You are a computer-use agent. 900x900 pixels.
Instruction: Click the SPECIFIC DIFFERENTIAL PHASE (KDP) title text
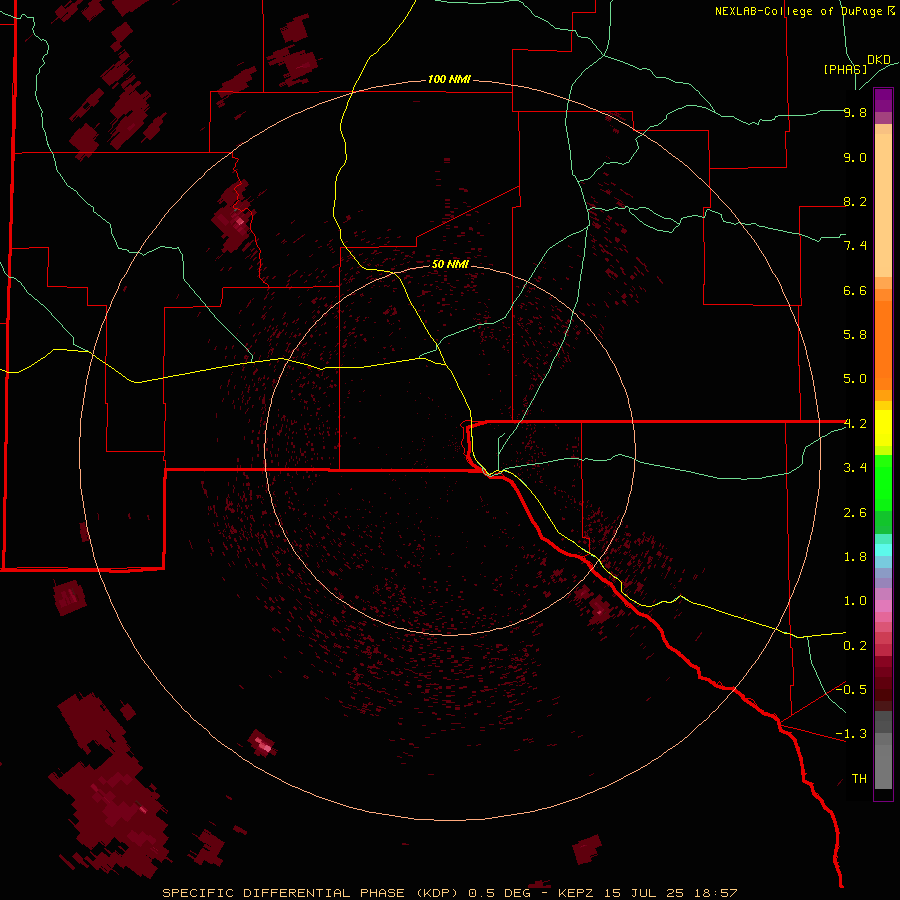pyautogui.click(x=310, y=893)
